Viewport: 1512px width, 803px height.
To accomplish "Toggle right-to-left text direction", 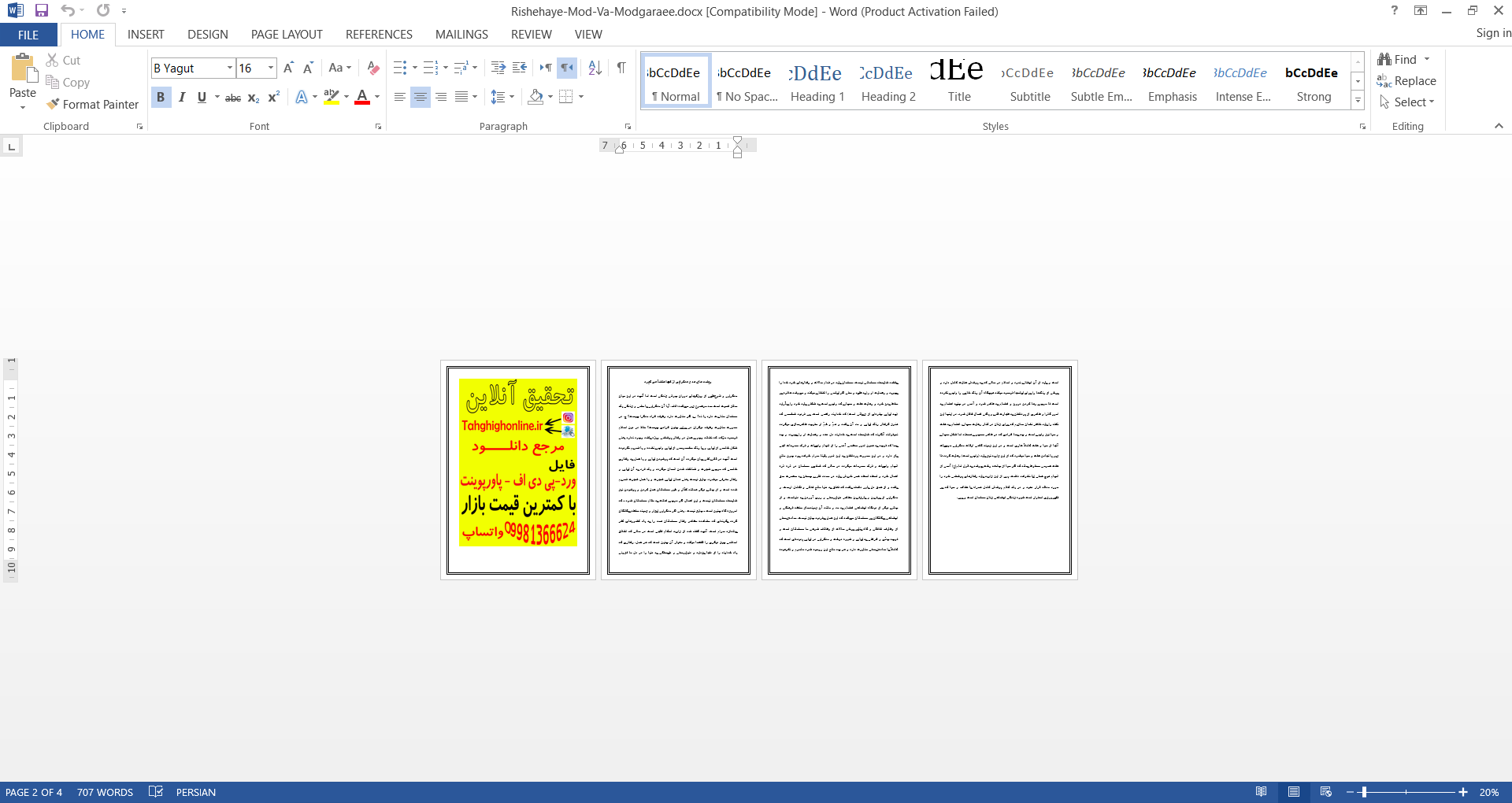I will [x=567, y=68].
